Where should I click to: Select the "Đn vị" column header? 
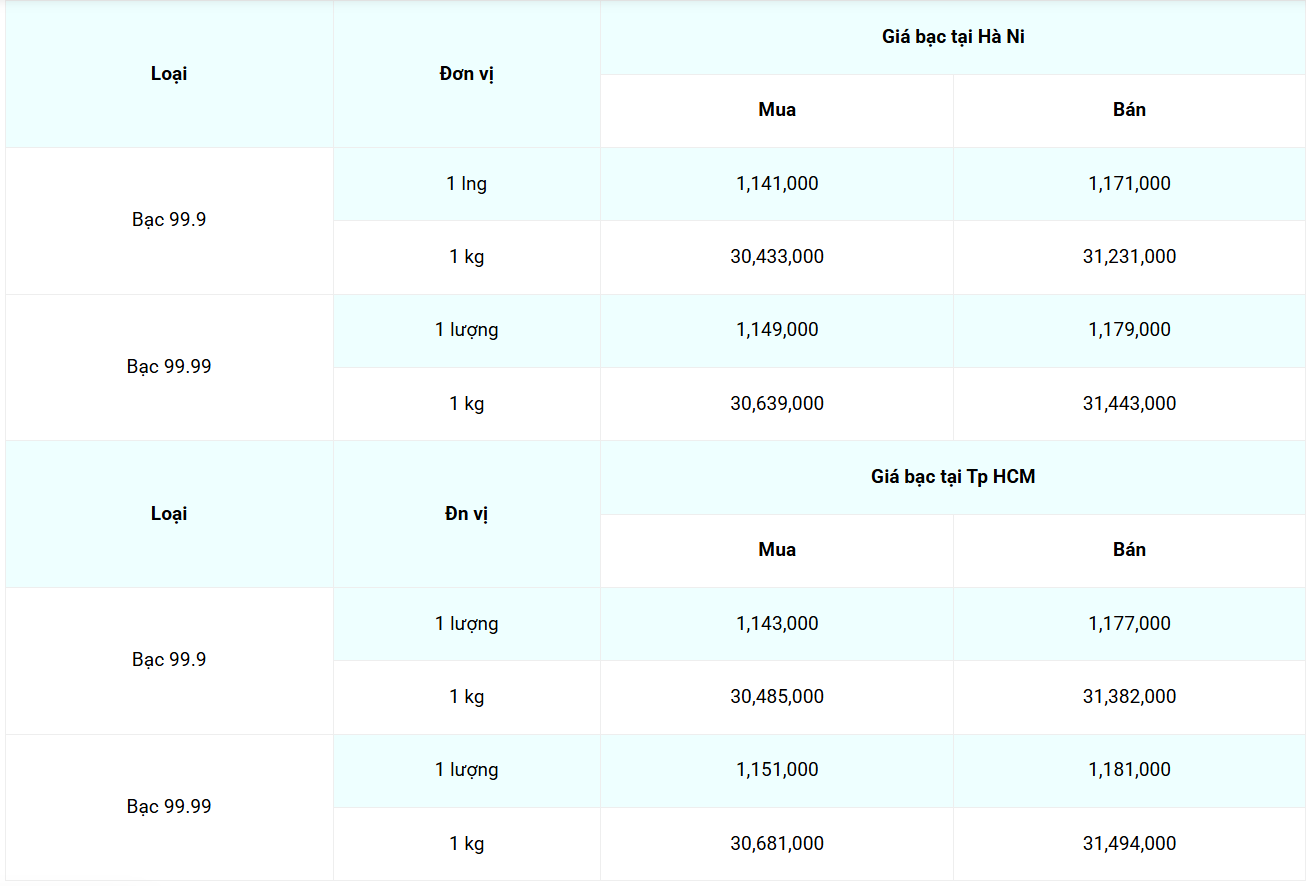tap(466, 514)
